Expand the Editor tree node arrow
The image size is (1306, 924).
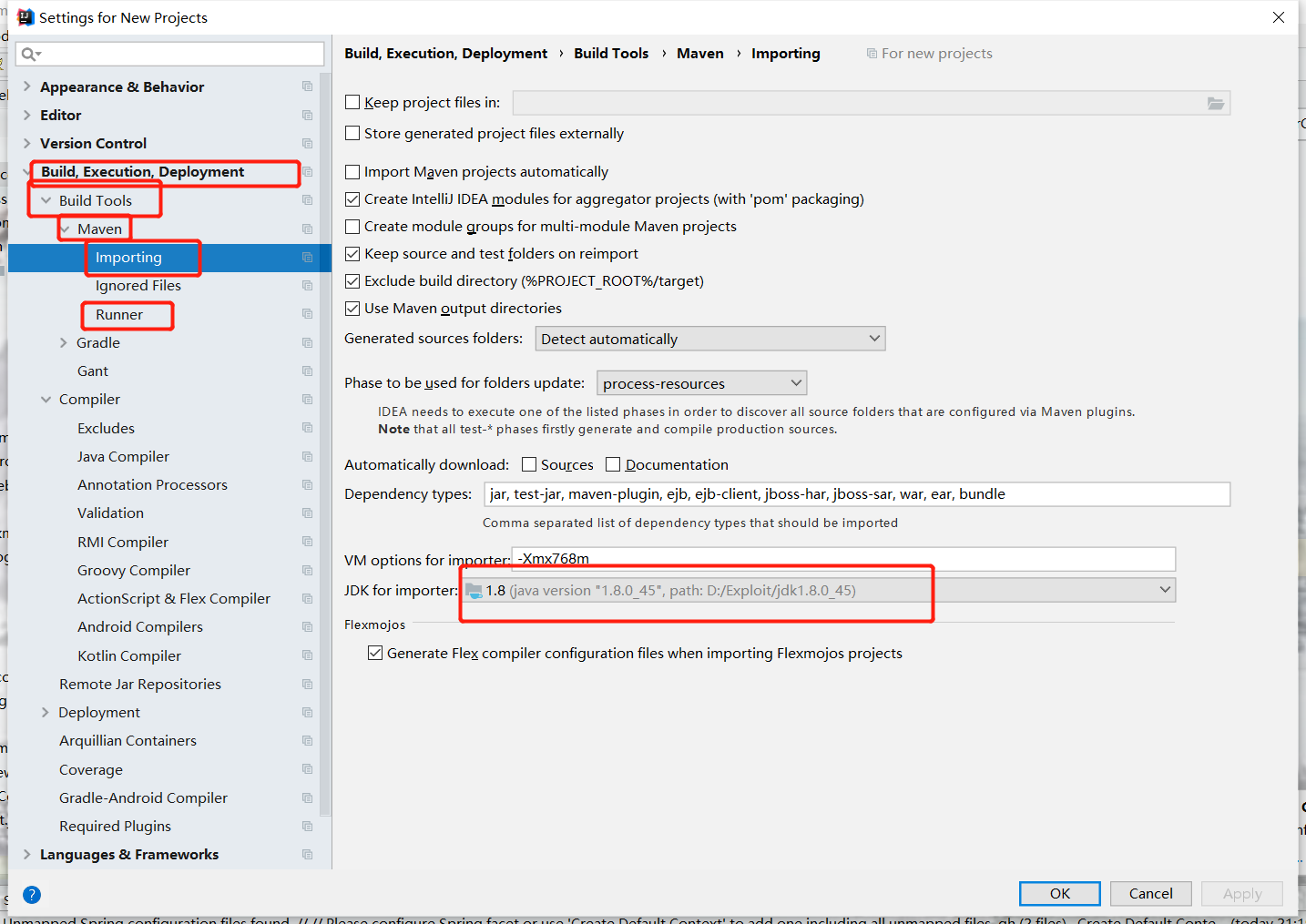[x=27, y=115]
